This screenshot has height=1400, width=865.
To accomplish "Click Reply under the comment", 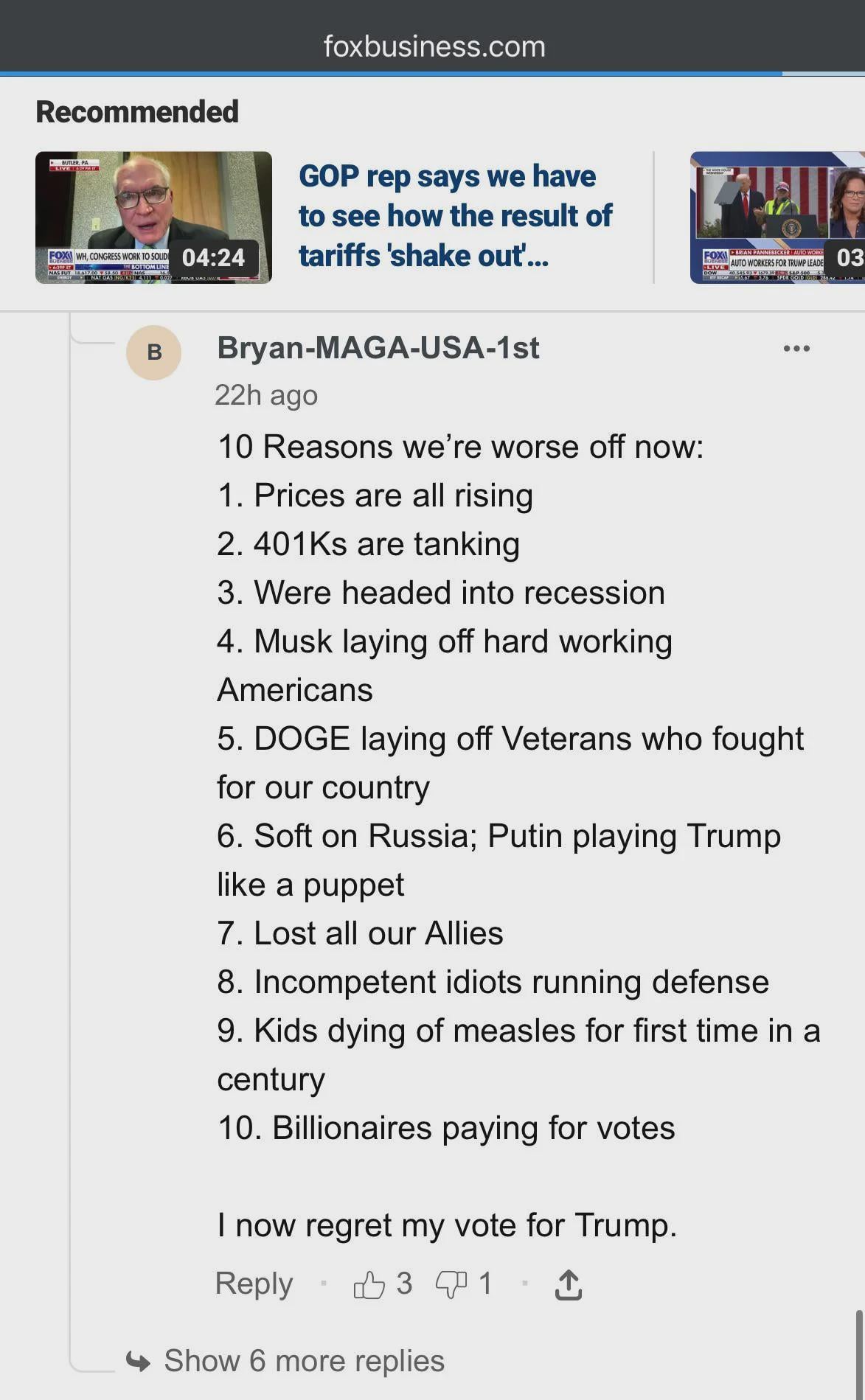I will (x=254, y=1284).
